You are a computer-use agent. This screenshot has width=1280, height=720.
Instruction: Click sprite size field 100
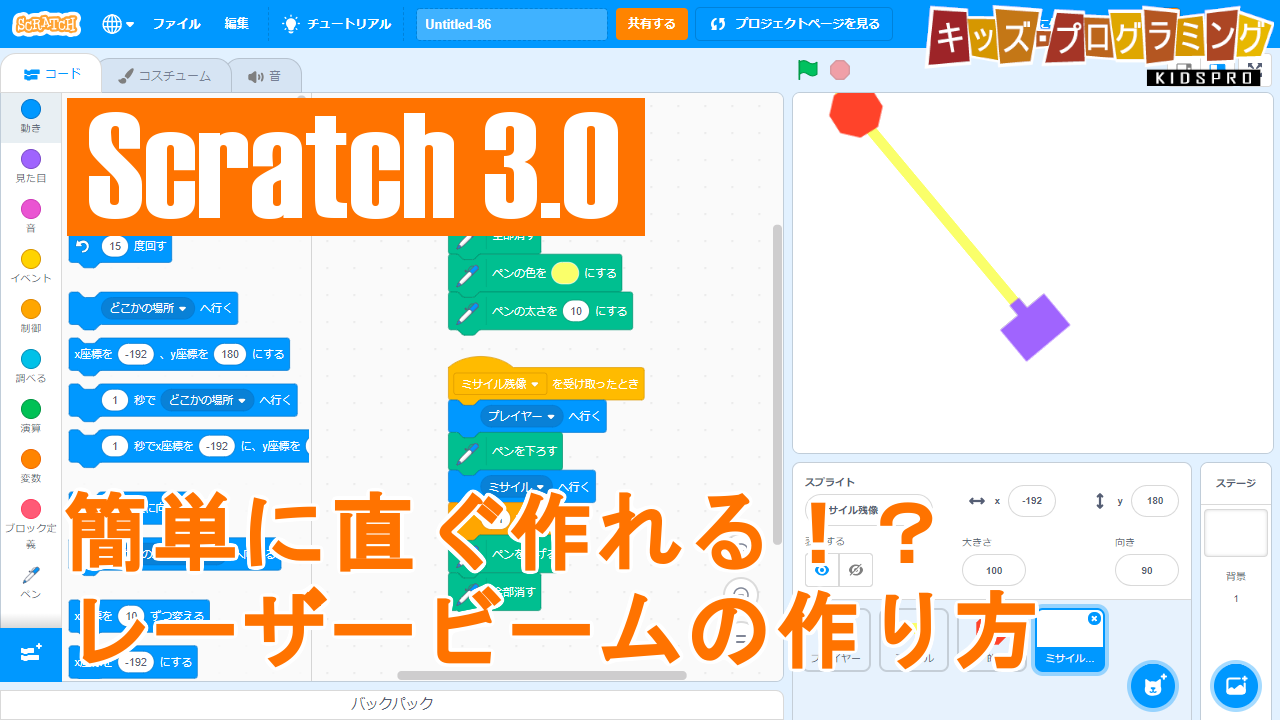tap(994, 570)
